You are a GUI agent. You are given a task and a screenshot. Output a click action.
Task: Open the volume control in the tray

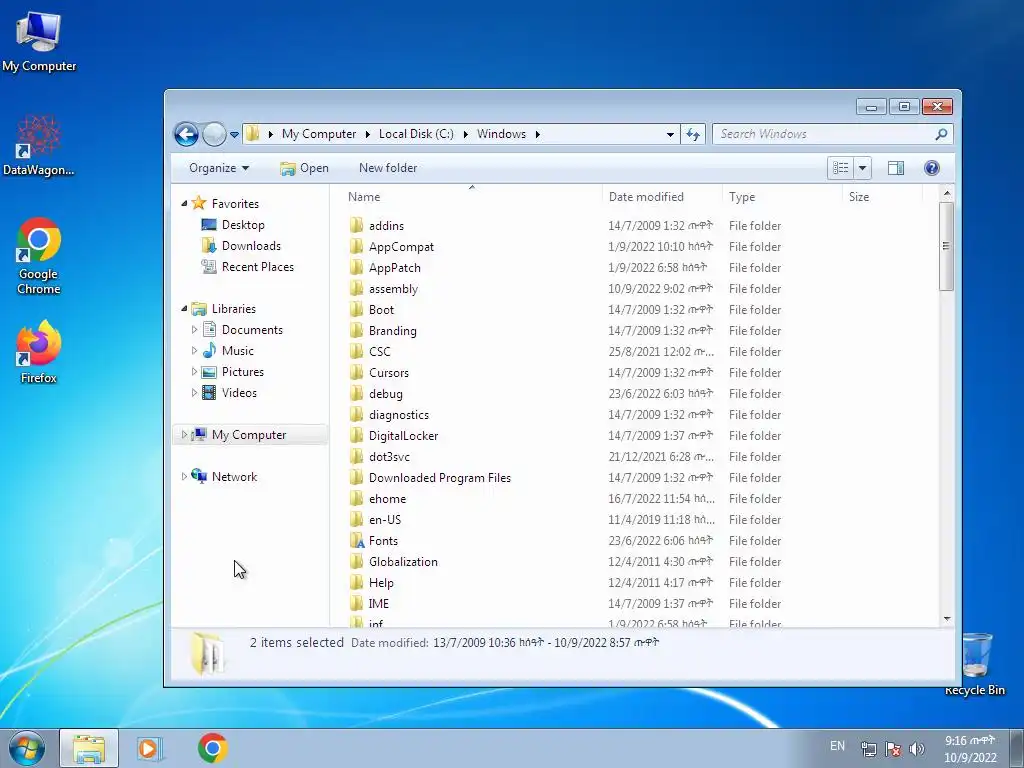tap(917, 749)
